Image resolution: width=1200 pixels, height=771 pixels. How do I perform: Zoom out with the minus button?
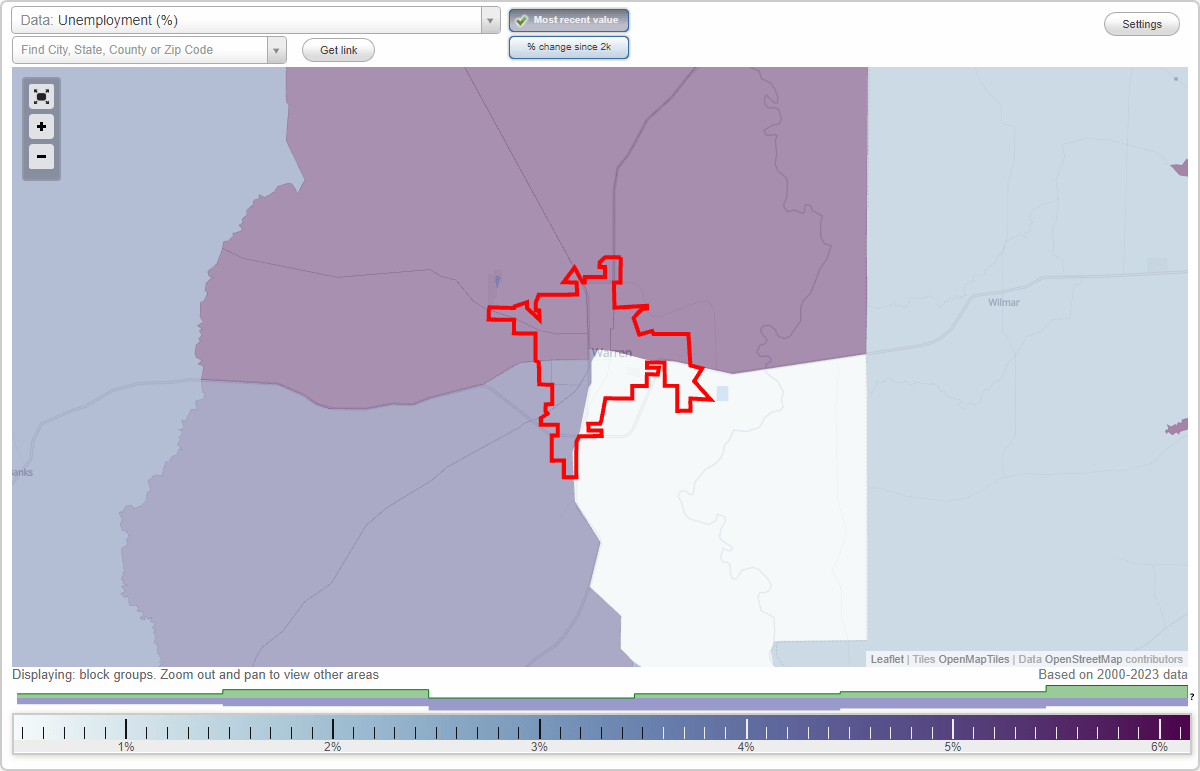coord(41,156)
